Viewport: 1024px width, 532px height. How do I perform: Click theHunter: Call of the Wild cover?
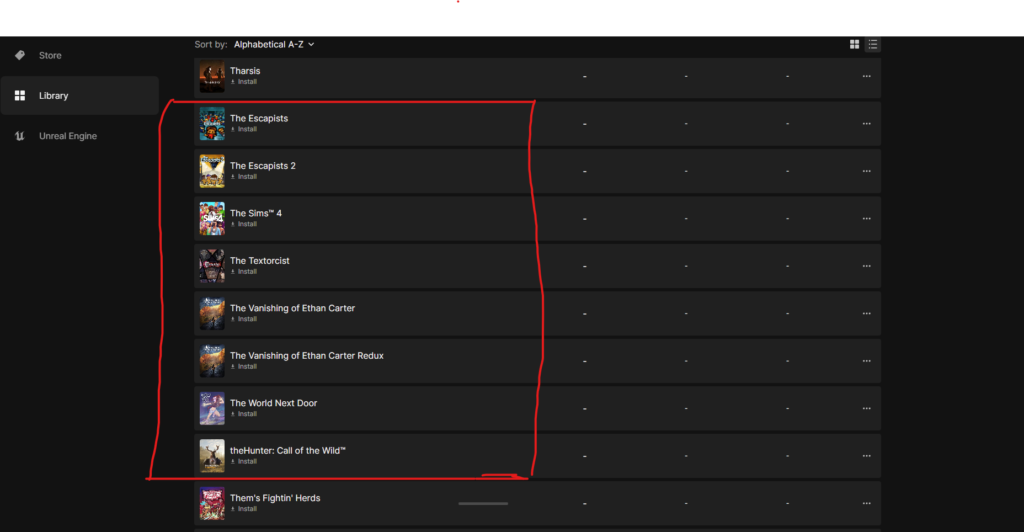(x=212, y=456)
